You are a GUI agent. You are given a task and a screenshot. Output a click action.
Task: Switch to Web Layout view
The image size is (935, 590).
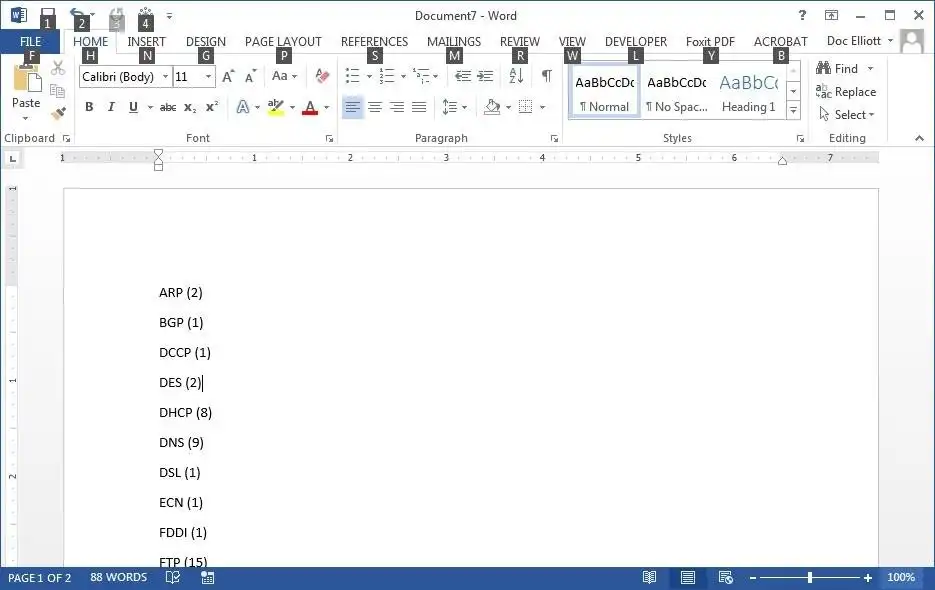click(x=726, y=577)
